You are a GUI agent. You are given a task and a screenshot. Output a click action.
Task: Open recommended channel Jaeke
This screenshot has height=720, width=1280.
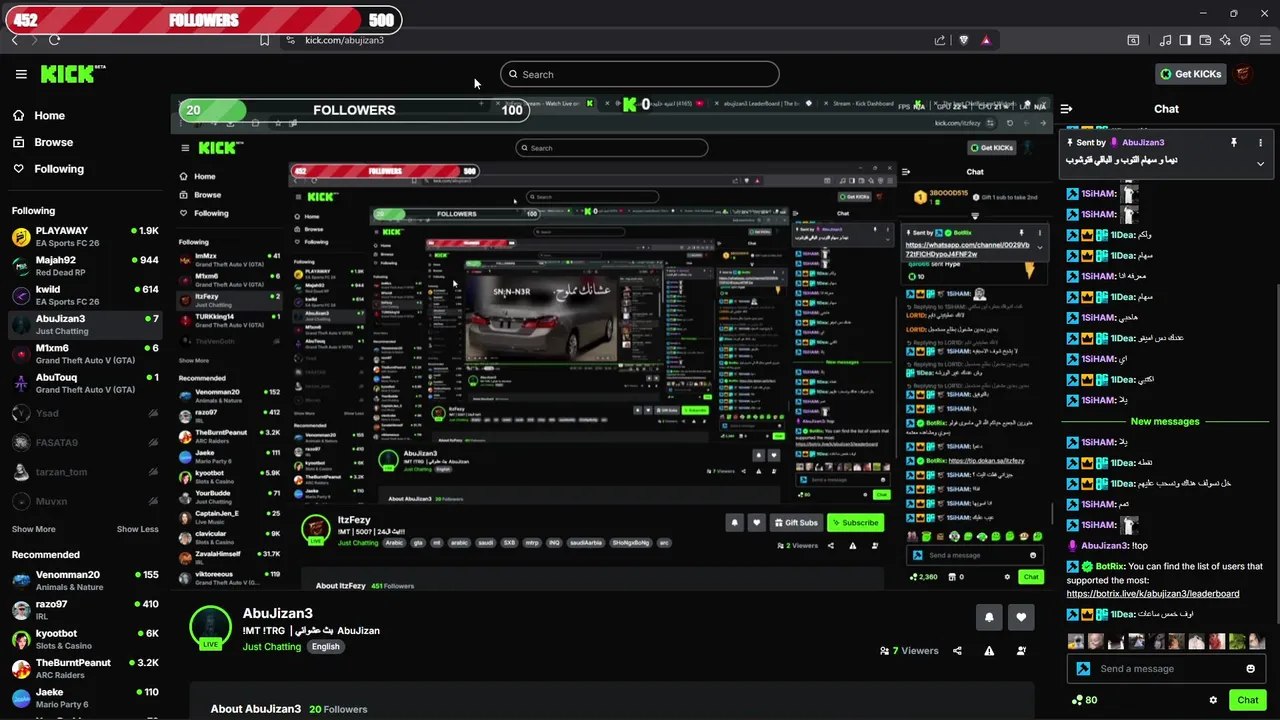85,697
